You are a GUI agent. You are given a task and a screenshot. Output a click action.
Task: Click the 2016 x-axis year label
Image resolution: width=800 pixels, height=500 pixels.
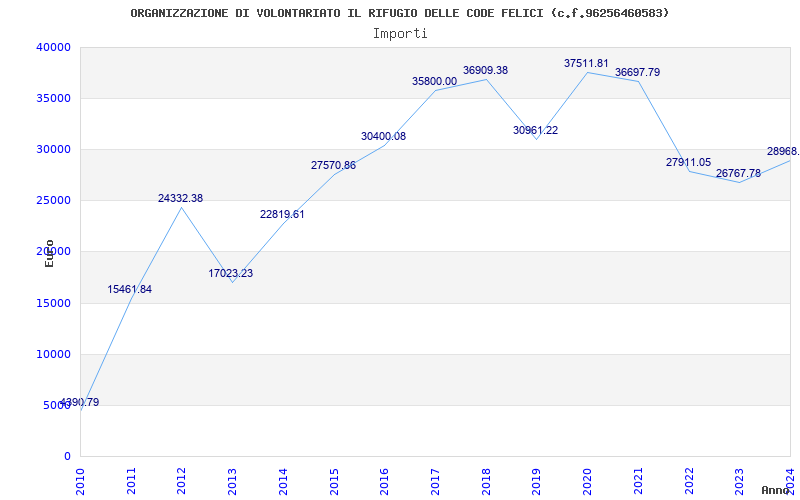(385, 482)
